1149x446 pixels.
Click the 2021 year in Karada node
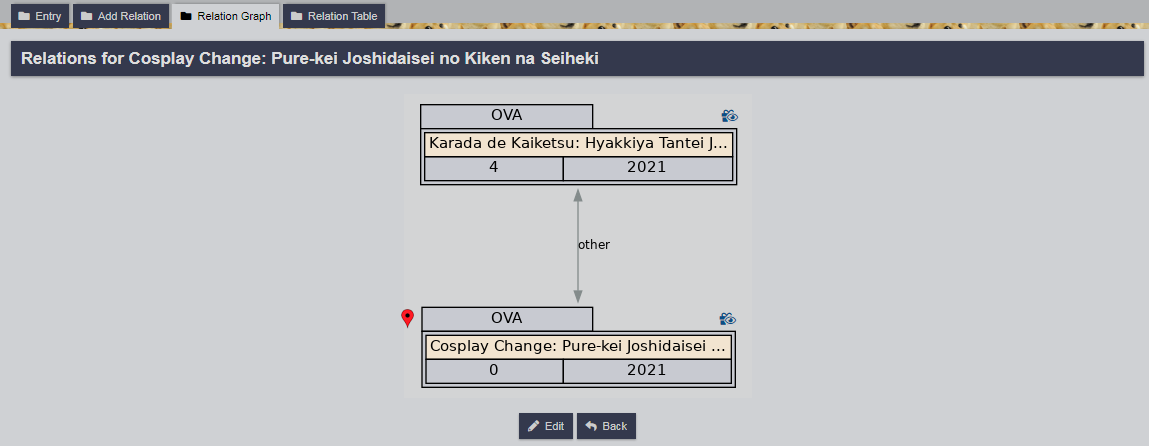(x=646, y=168)
